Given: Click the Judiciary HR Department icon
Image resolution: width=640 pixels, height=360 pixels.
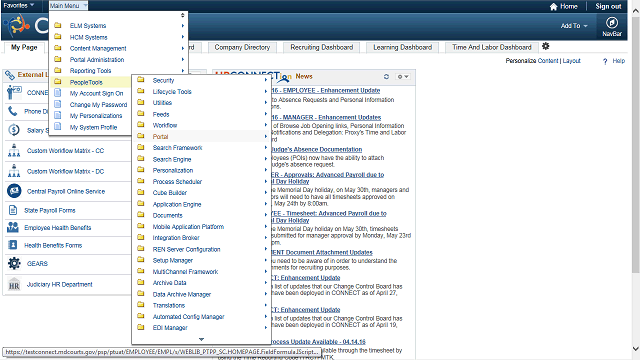Looking at the screenshot, I should pyautogui.click(x=14, y=284).
